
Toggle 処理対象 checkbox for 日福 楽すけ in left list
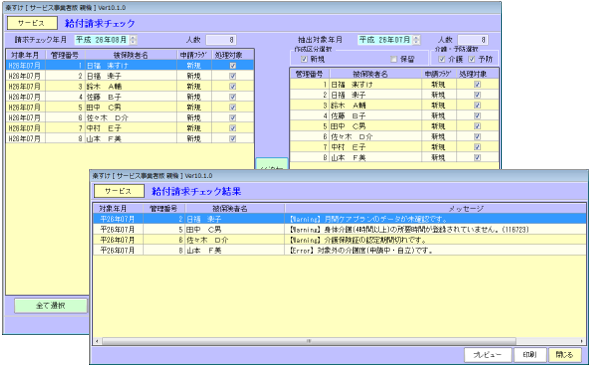(233, 66)
